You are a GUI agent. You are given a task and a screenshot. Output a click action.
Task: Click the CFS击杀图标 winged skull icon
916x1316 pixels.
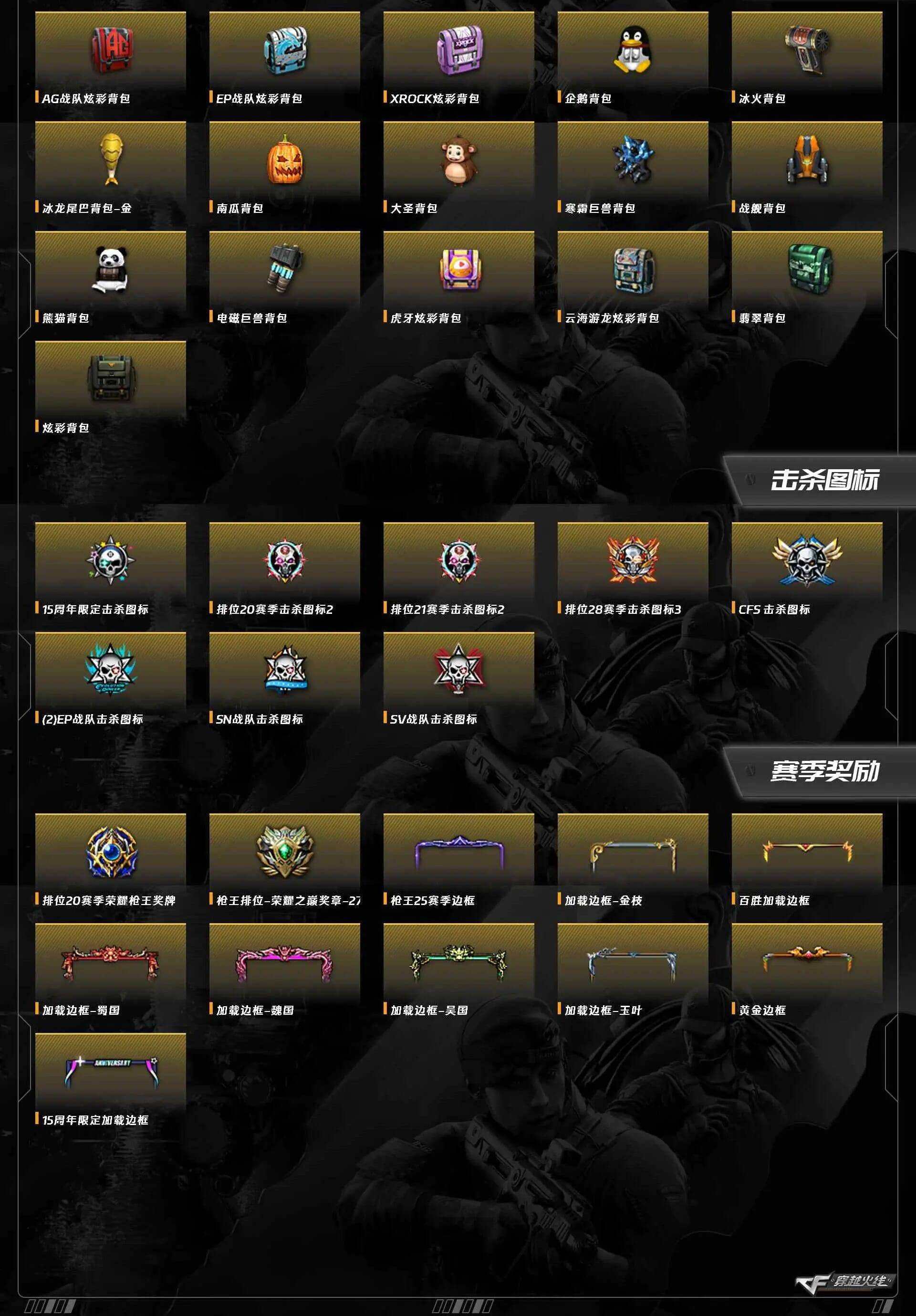[x=807, y=560]
